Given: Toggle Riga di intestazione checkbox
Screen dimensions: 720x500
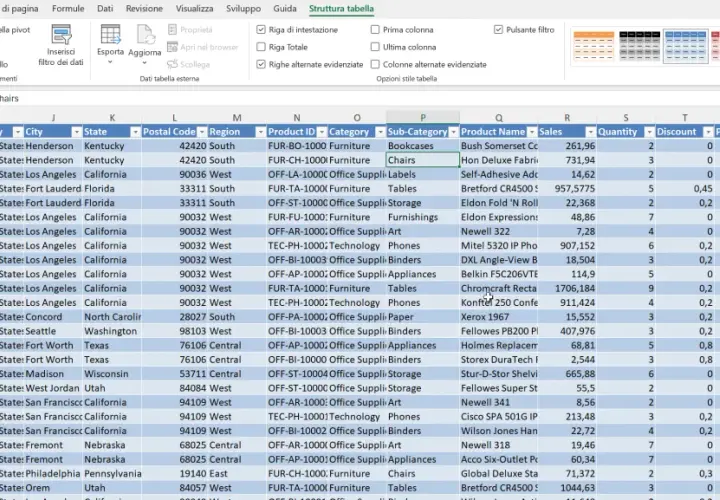Looking at the screenshot, I should pos(261,30).
